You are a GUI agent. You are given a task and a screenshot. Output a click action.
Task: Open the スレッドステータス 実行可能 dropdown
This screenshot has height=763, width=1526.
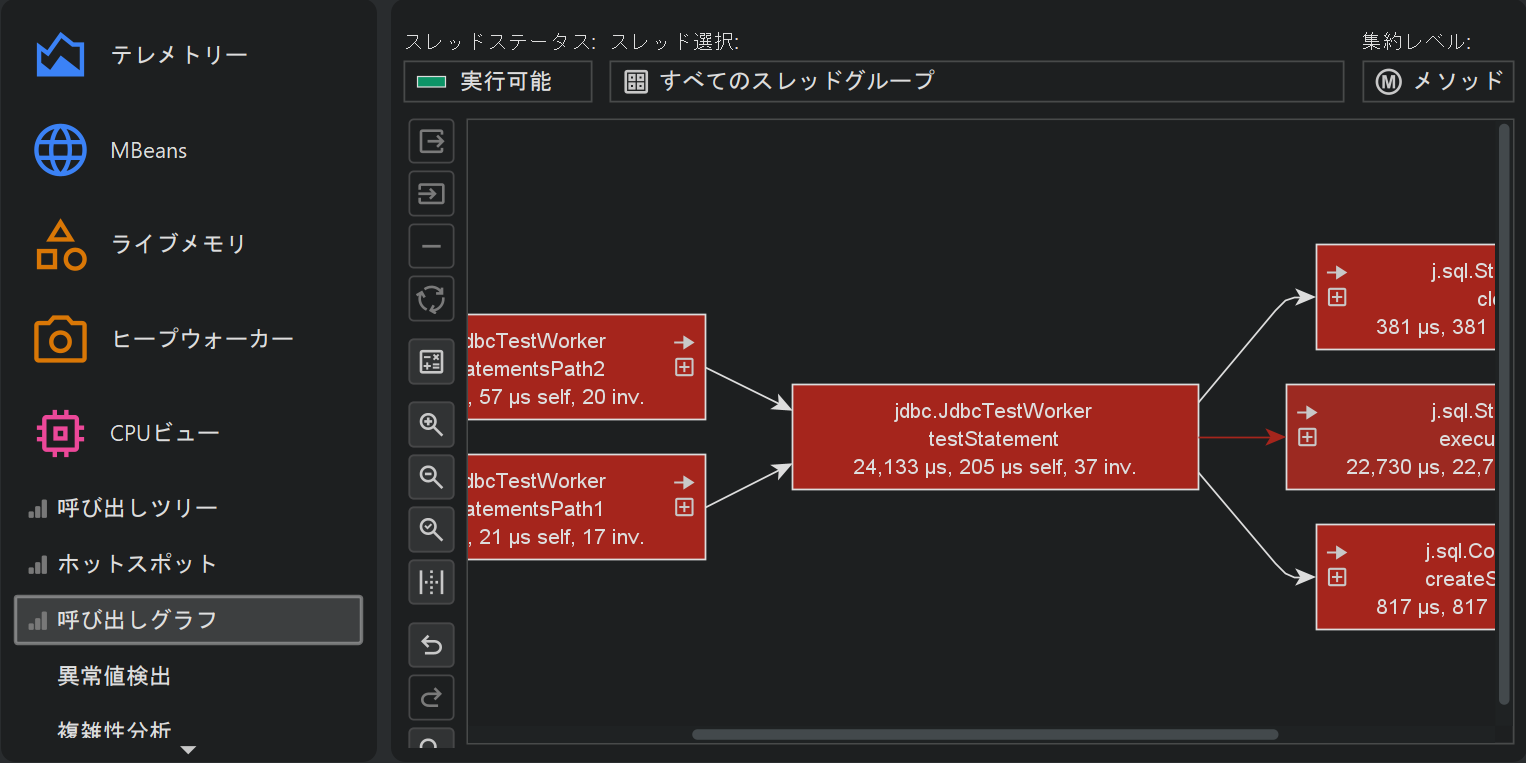pyautogui.click(x=497, y=82)
